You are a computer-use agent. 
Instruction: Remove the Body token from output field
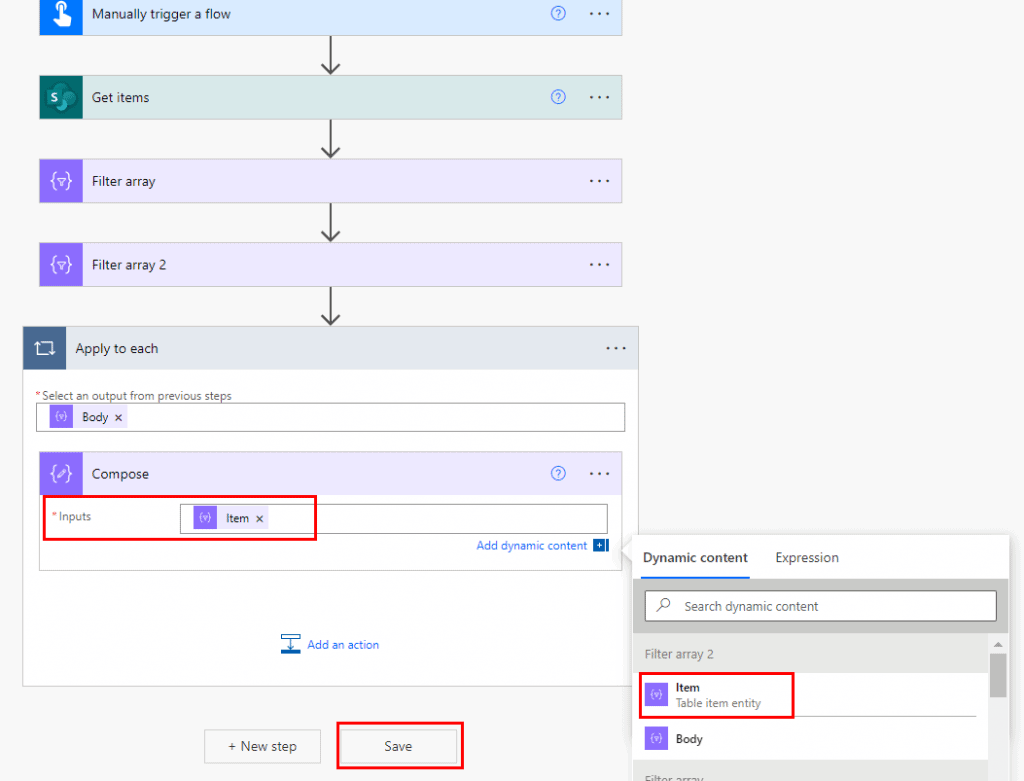click(x=118, y=418)
